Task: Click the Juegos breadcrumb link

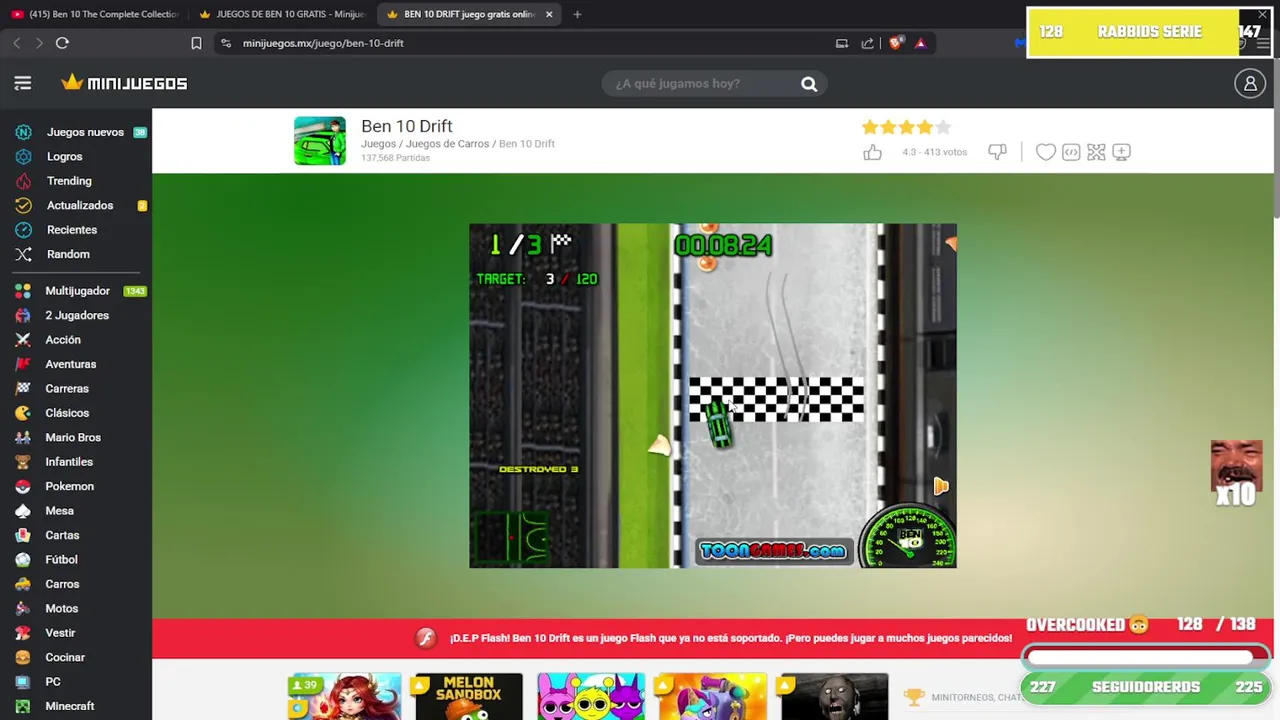Action: (378, 144)
